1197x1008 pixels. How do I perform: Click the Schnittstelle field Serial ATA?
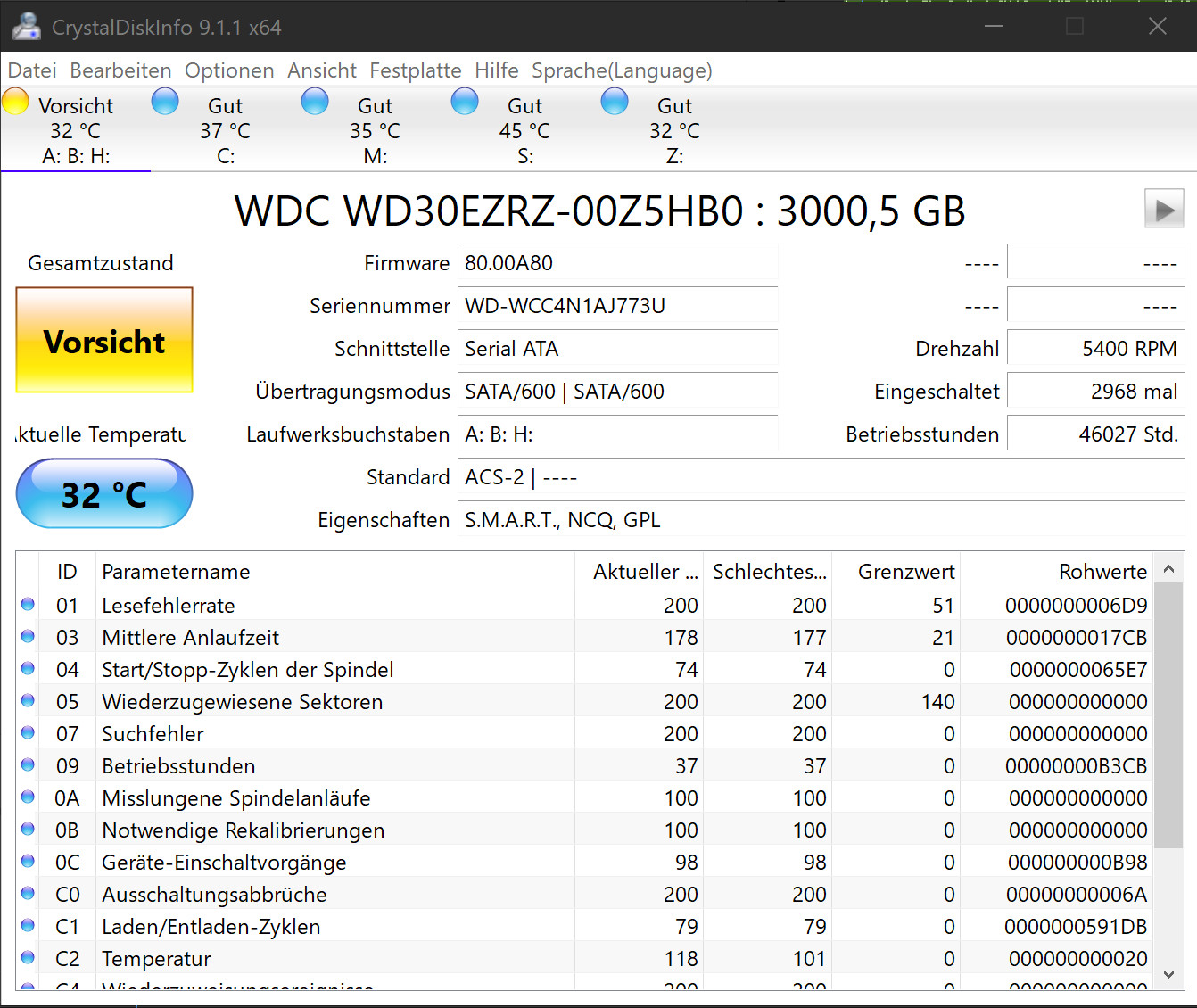(x=617, y=349)
